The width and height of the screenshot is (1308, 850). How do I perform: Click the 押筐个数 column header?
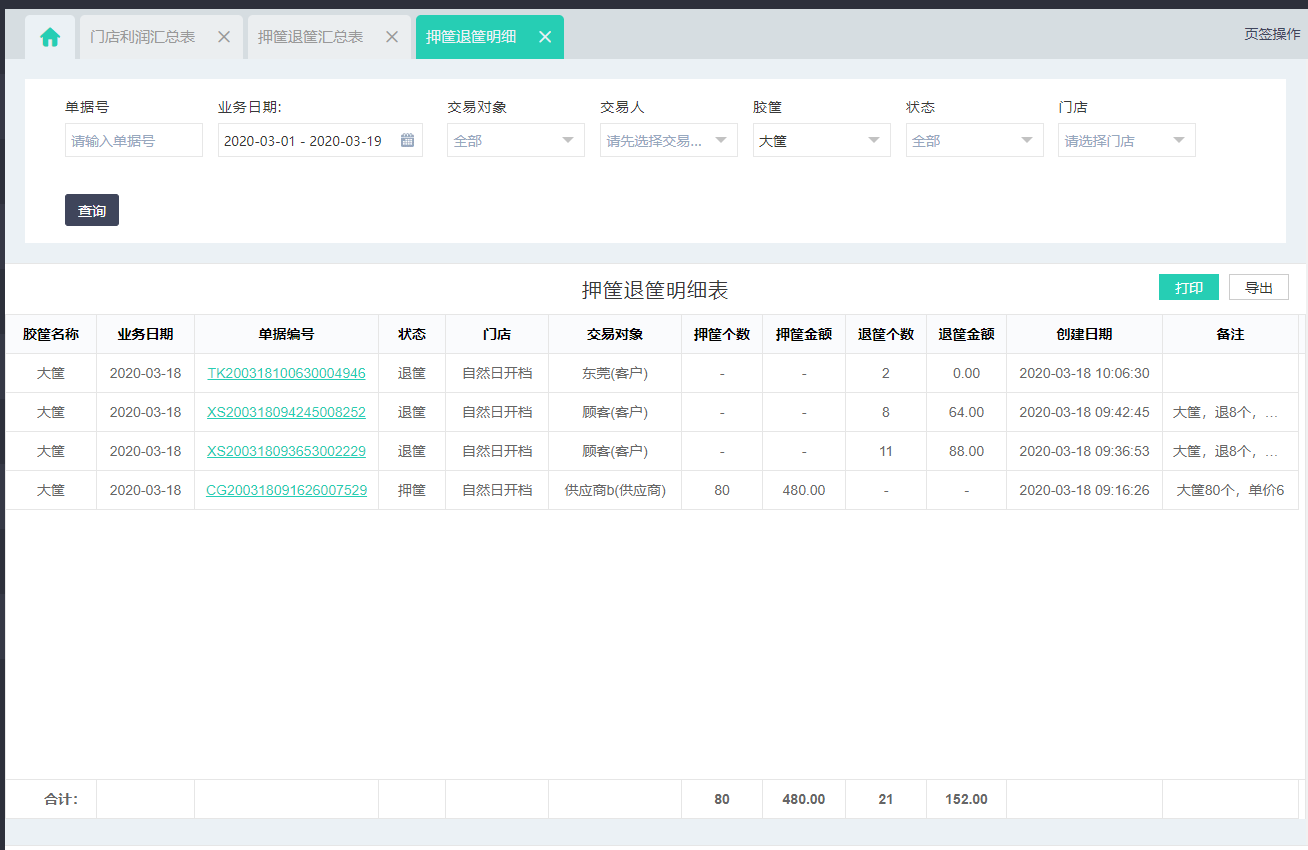pos(722,334)
